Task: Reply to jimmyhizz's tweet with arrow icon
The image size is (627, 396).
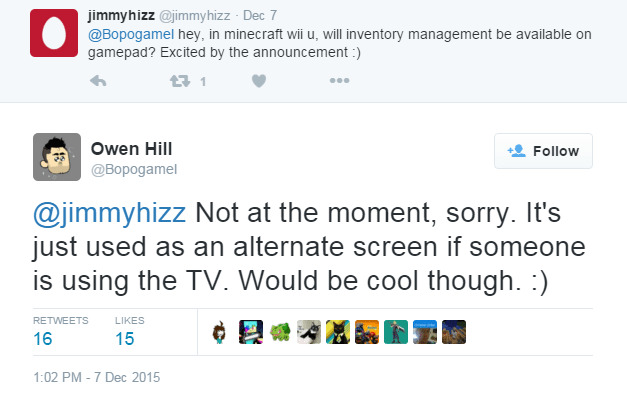Action: [x=98, y=81]
